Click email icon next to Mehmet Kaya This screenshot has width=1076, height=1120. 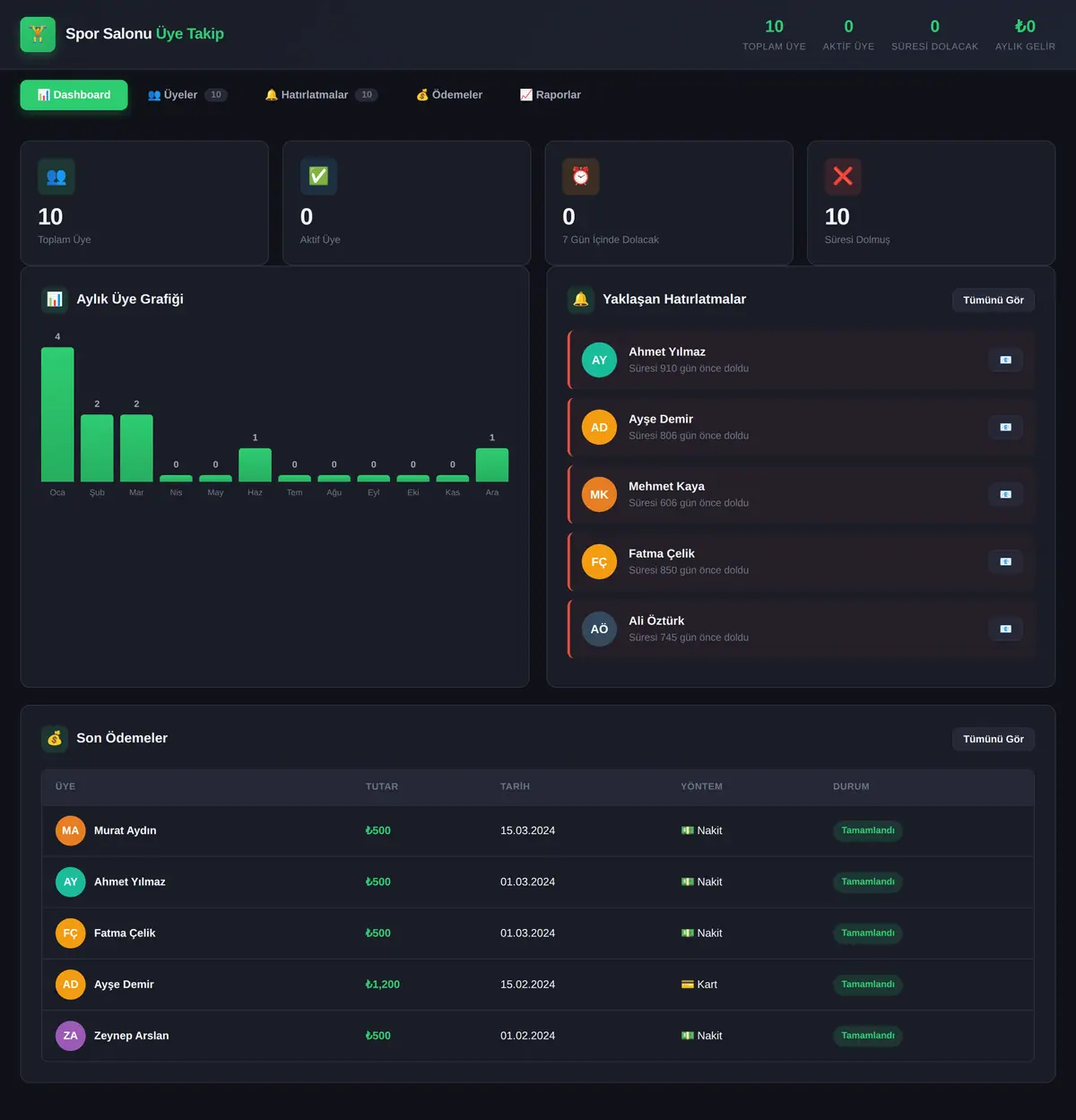click(1005, 494)
